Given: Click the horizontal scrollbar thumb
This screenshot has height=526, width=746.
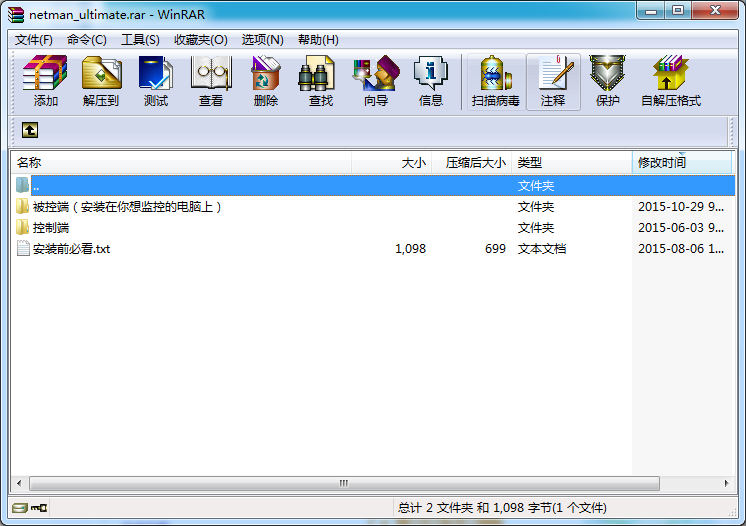Looking at the screenshot, I should (344, 483).
